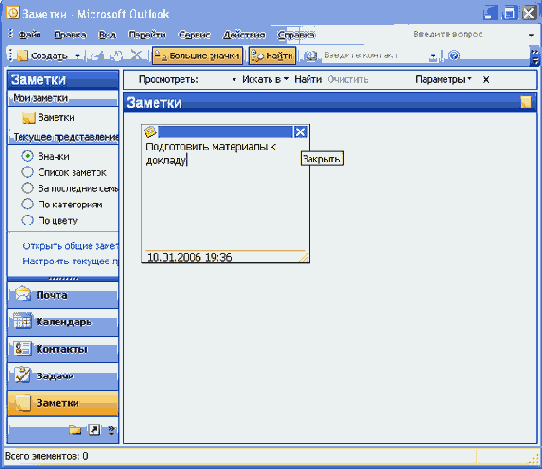
Task: Click the Заметки navigation button
Action: [63, 403]
